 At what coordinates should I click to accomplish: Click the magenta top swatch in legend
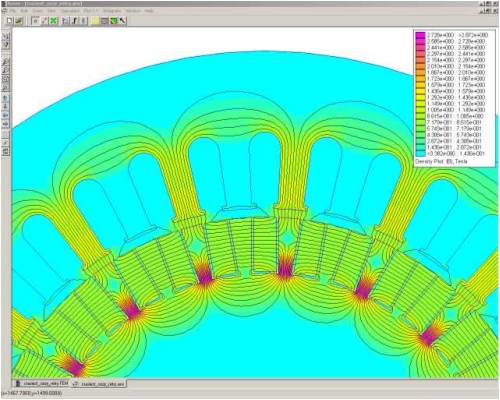pos(420,35)
